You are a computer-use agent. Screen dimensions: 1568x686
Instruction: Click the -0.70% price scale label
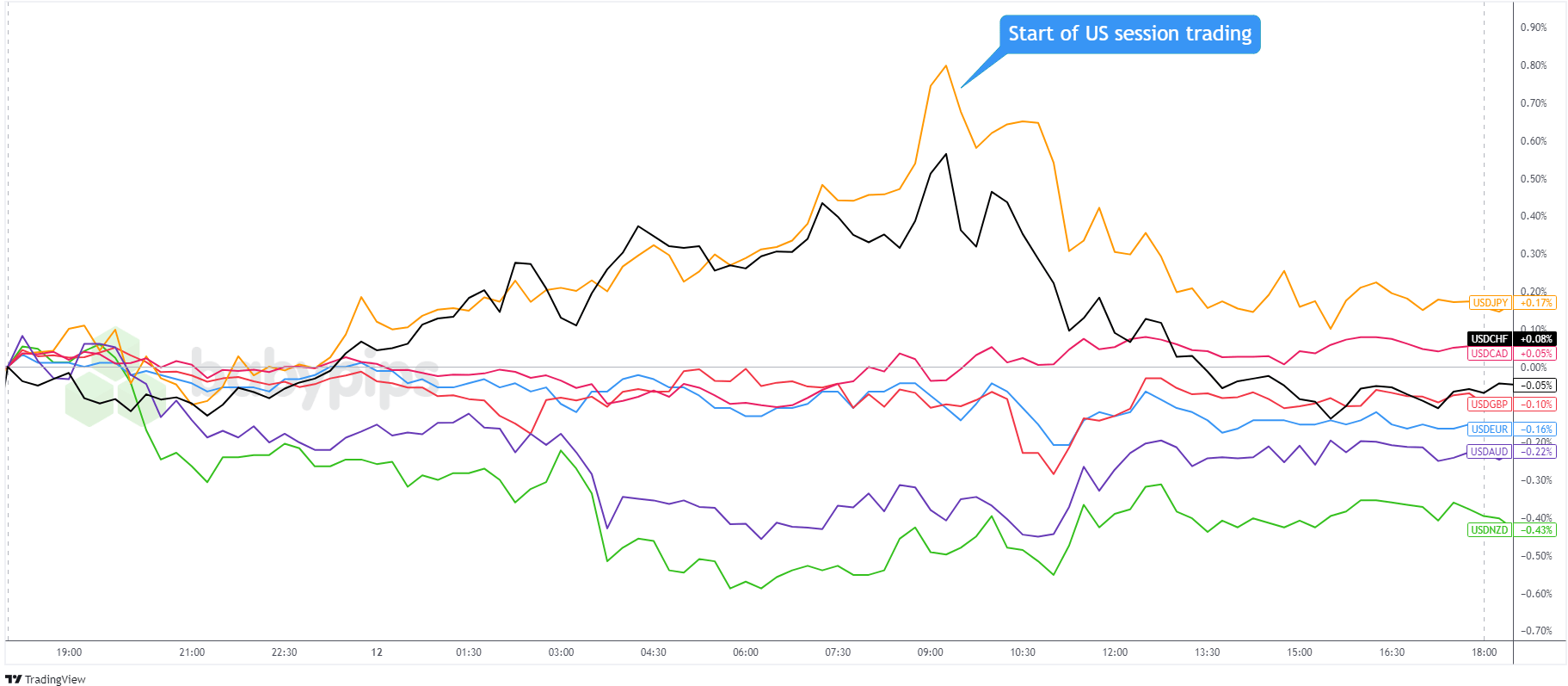(1535, 631)
